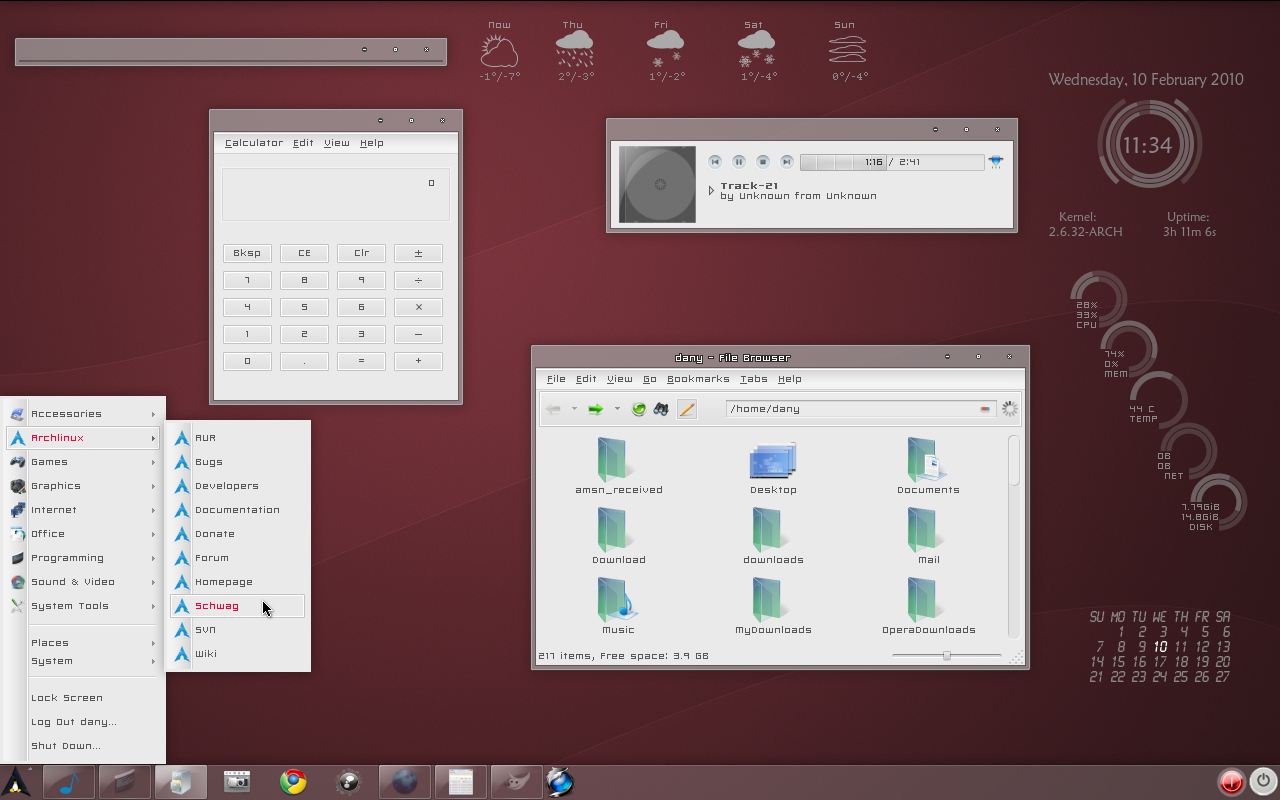
Task: Click the album art thumbnail in the player
Action: pyautogui.click(x=657, y=184)
